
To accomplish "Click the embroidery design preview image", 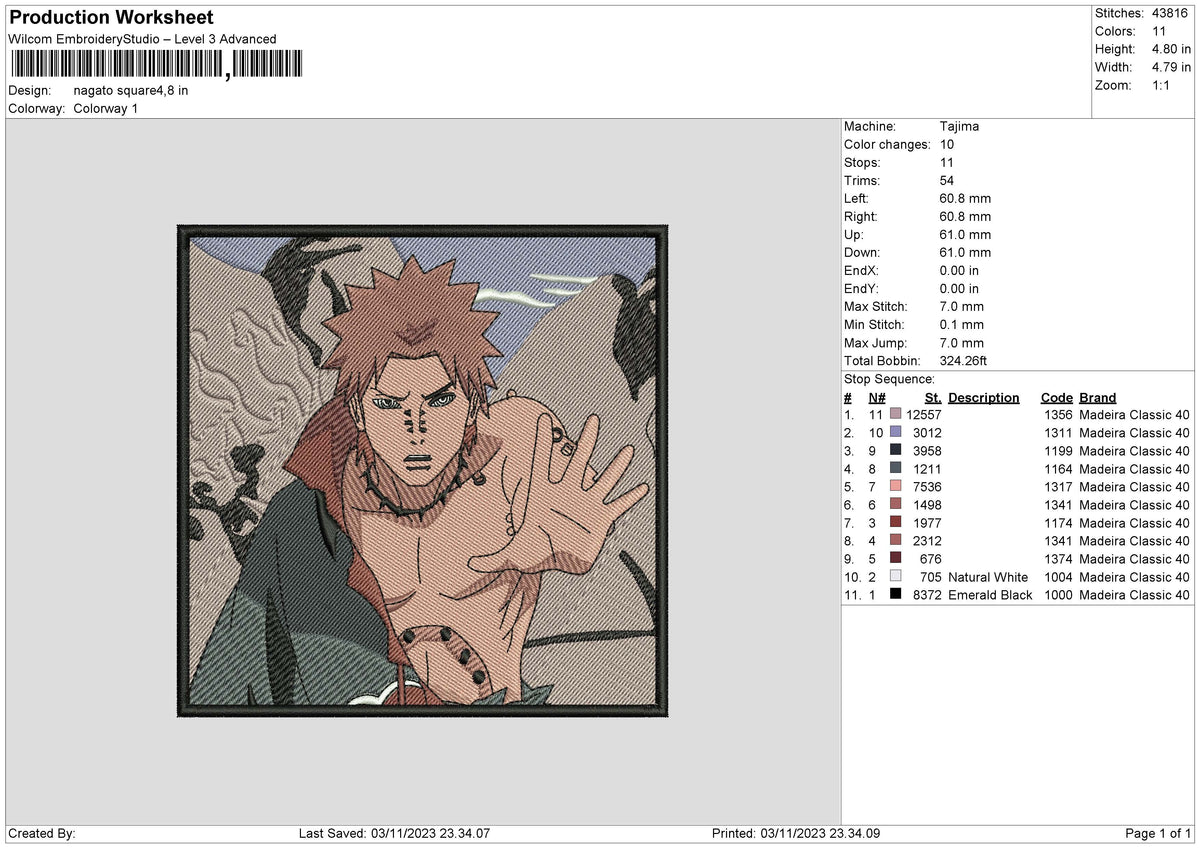I will pyautogui.click(x=422, y=471).
